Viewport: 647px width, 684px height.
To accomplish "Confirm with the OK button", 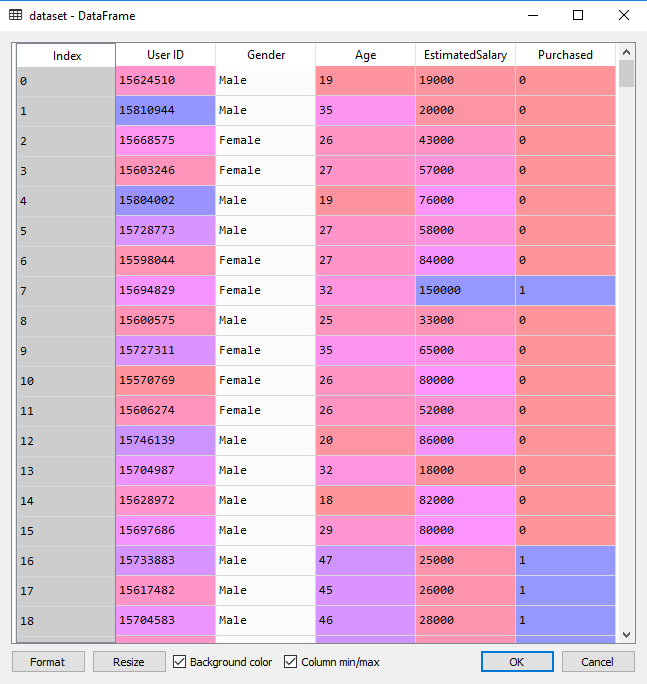I will [517, 662].
